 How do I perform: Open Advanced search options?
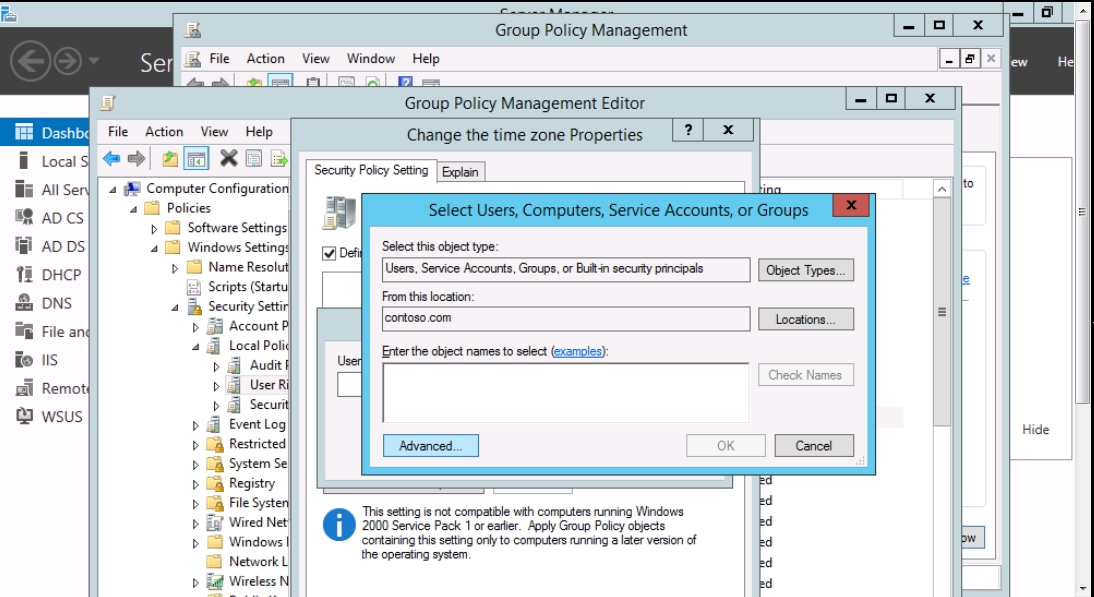[x=430, y=446]
